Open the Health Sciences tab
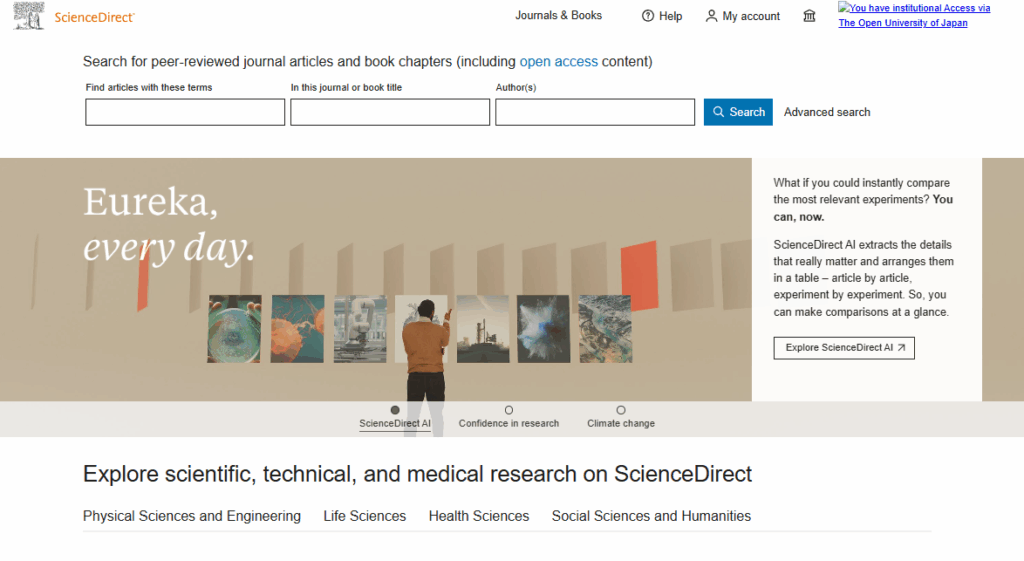This screenshot has width=1024, height=561. (479, 516)
